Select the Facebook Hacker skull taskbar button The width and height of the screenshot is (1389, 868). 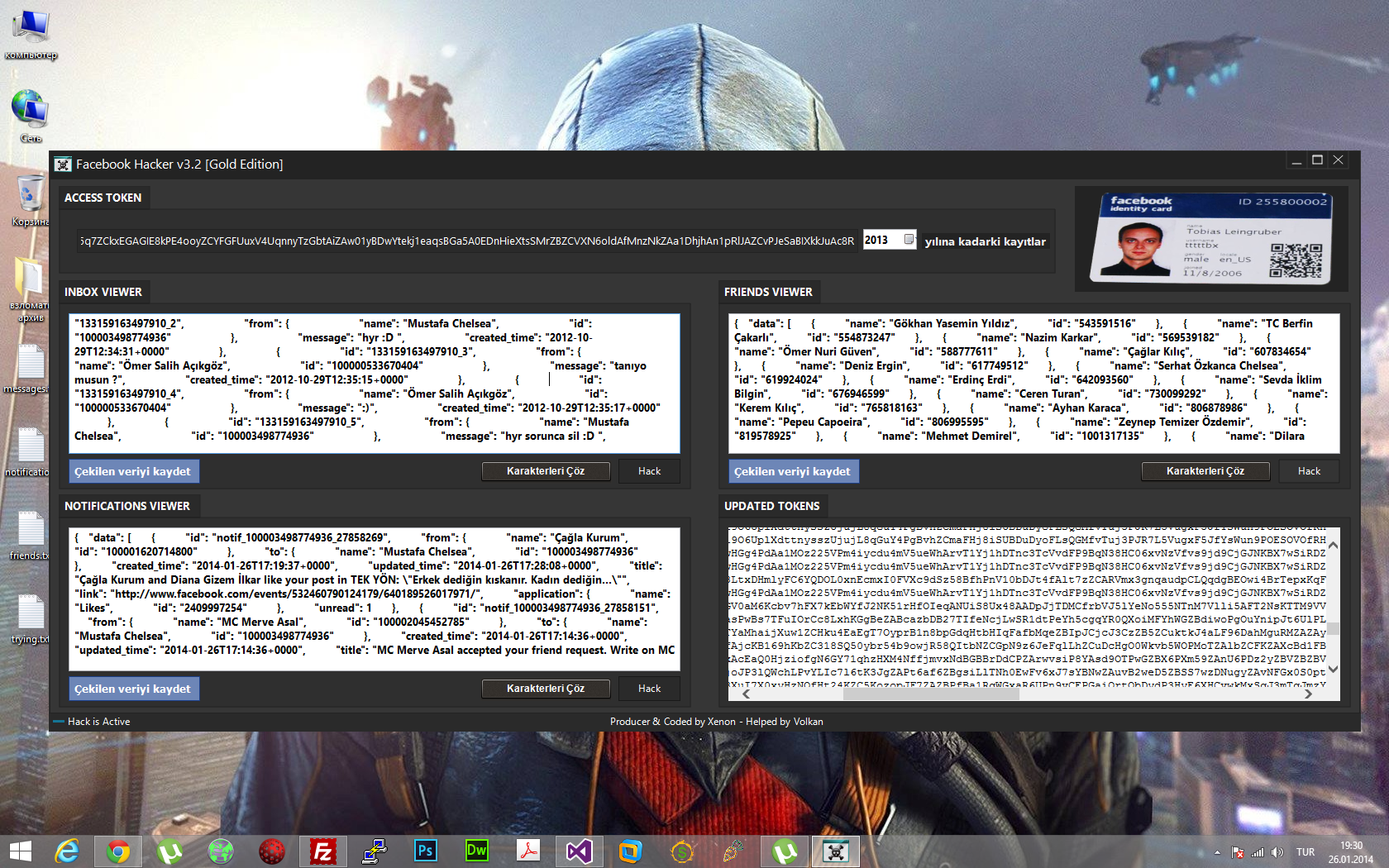click(836, 851)
